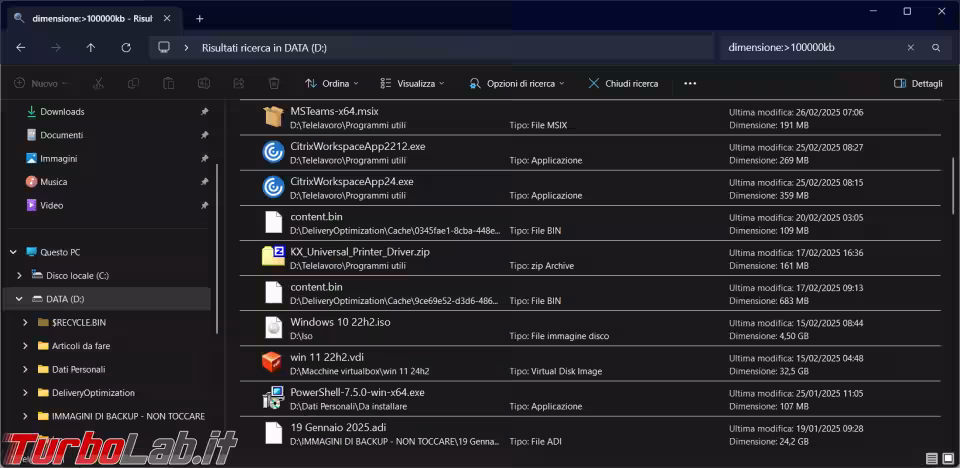Unpin Downloads using its pin icon
This screenshot has height=468, width=960.
204,111
